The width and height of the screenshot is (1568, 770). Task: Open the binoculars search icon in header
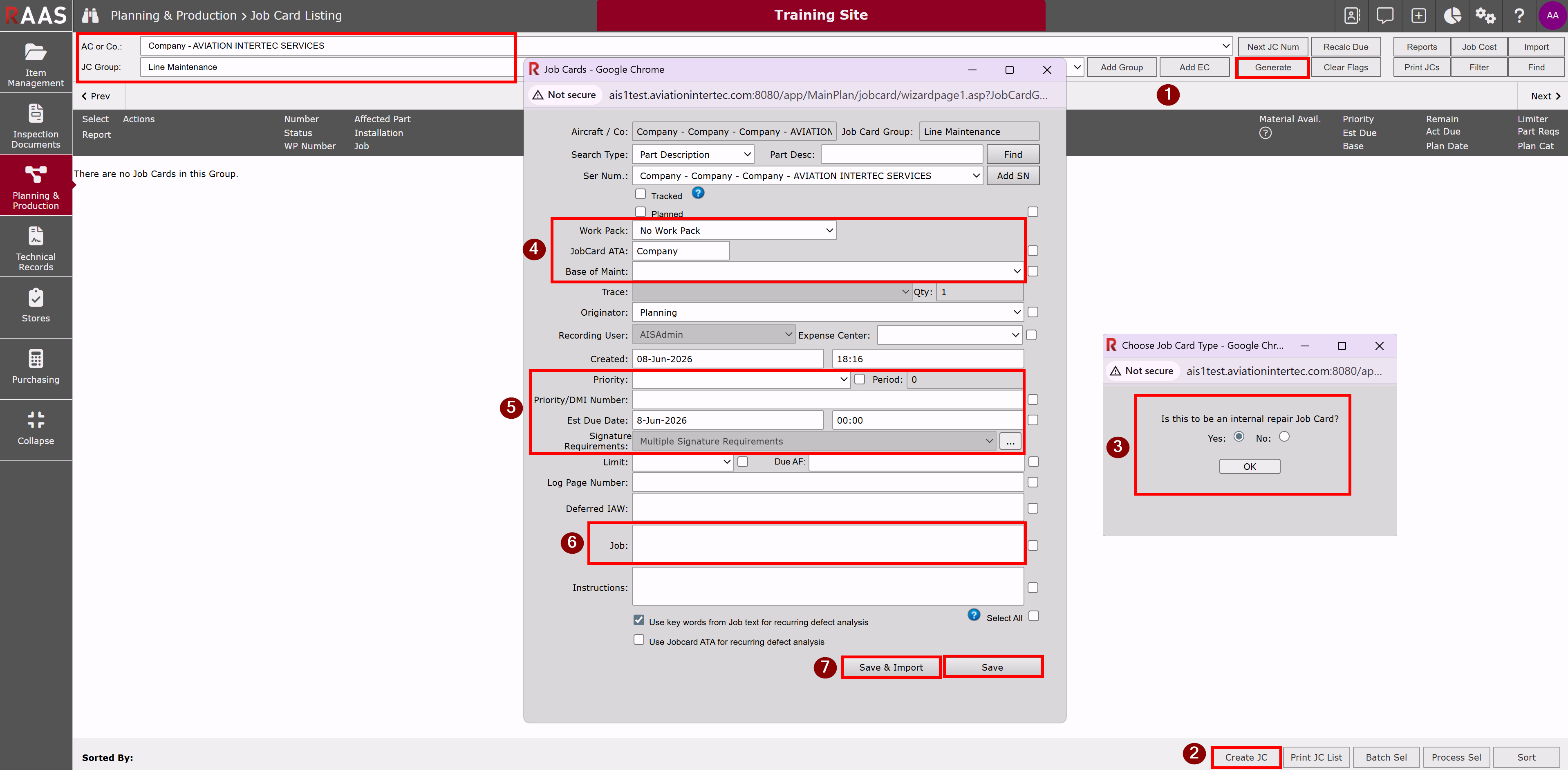pos(90,15)
